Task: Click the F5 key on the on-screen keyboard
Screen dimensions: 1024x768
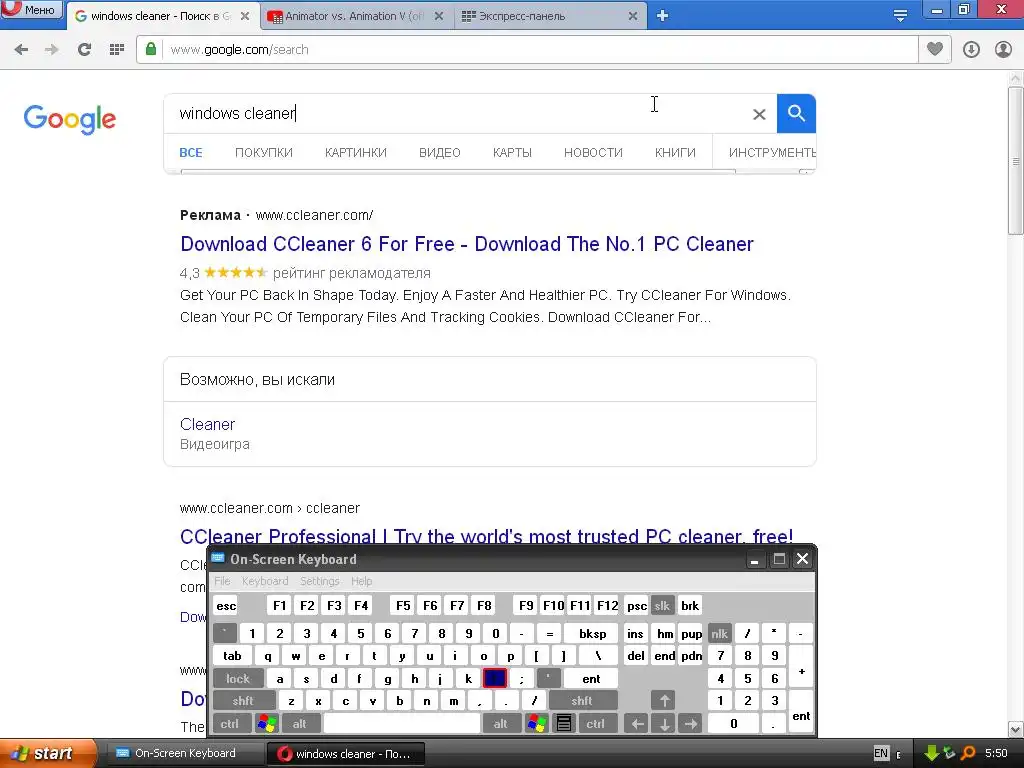Action: (403, 606)
